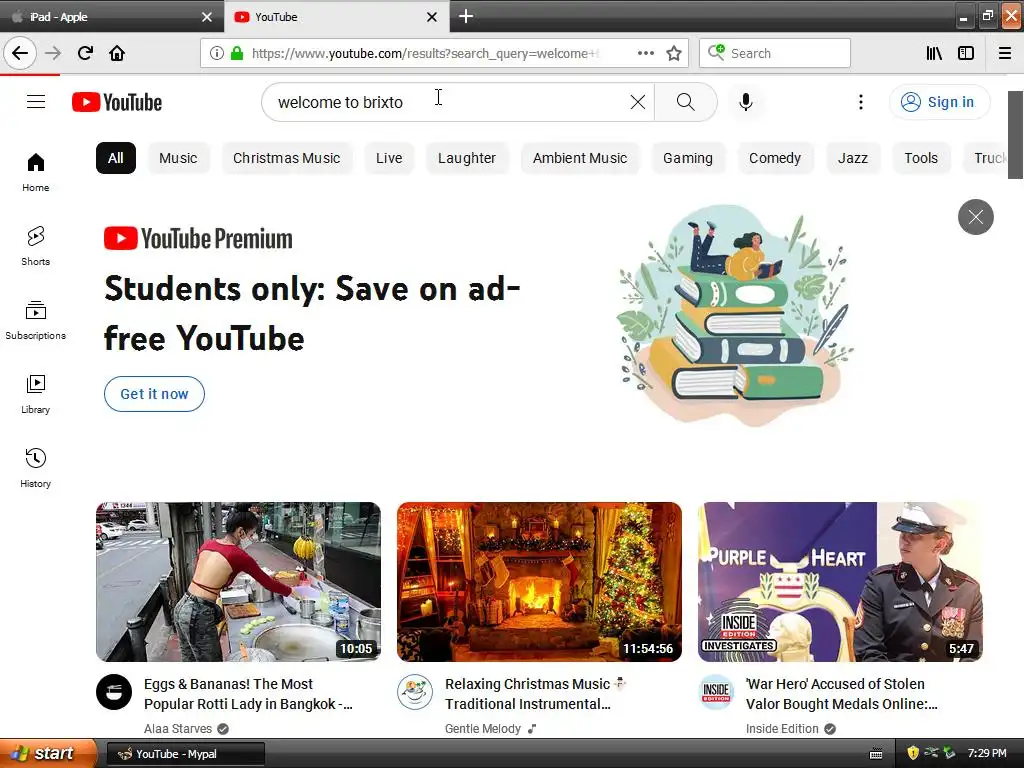Open the browser home page icon
The image size is (1024, 768).
coord(117,53)
